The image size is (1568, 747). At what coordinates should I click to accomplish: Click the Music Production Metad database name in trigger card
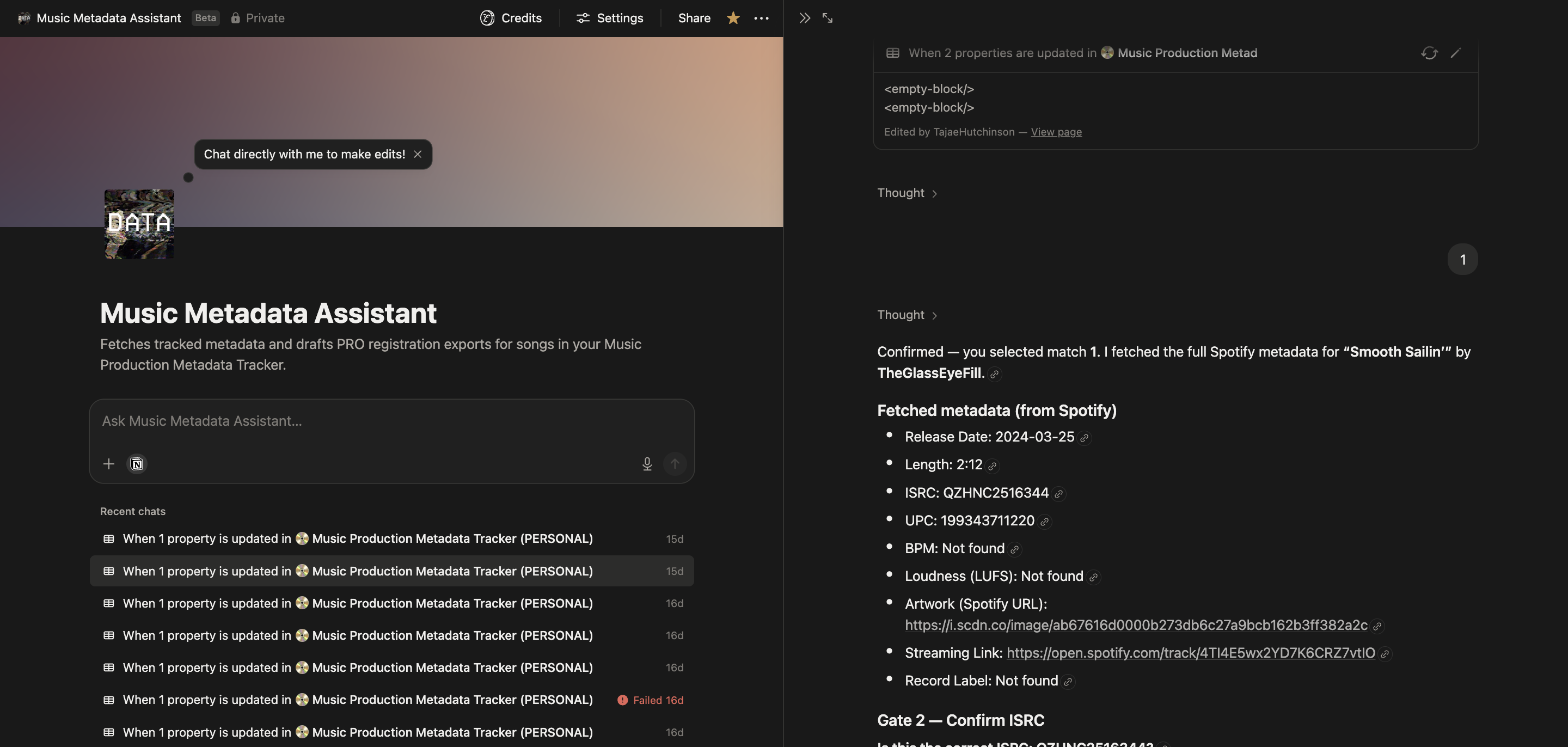tap(1187, 53)
